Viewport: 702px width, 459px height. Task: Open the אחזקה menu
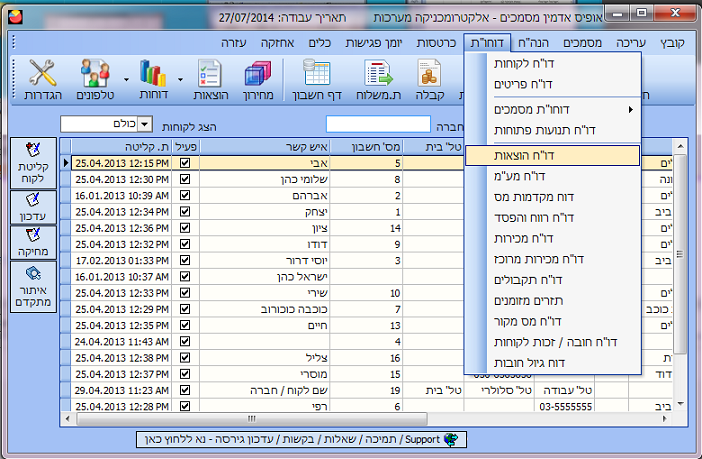[278, 43]
